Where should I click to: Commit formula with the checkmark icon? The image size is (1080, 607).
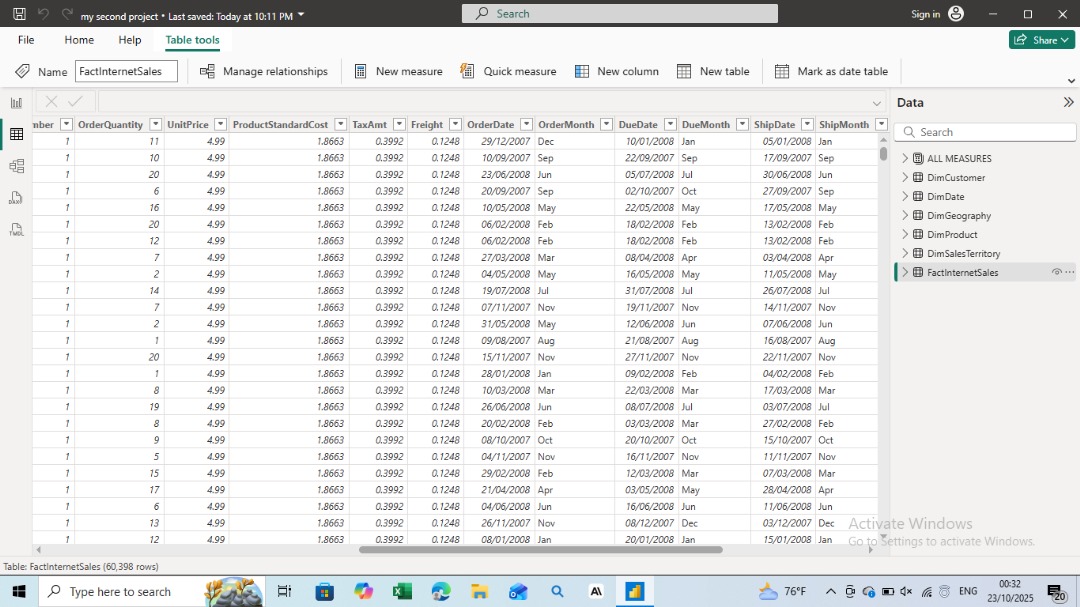[x=75, y=101]
